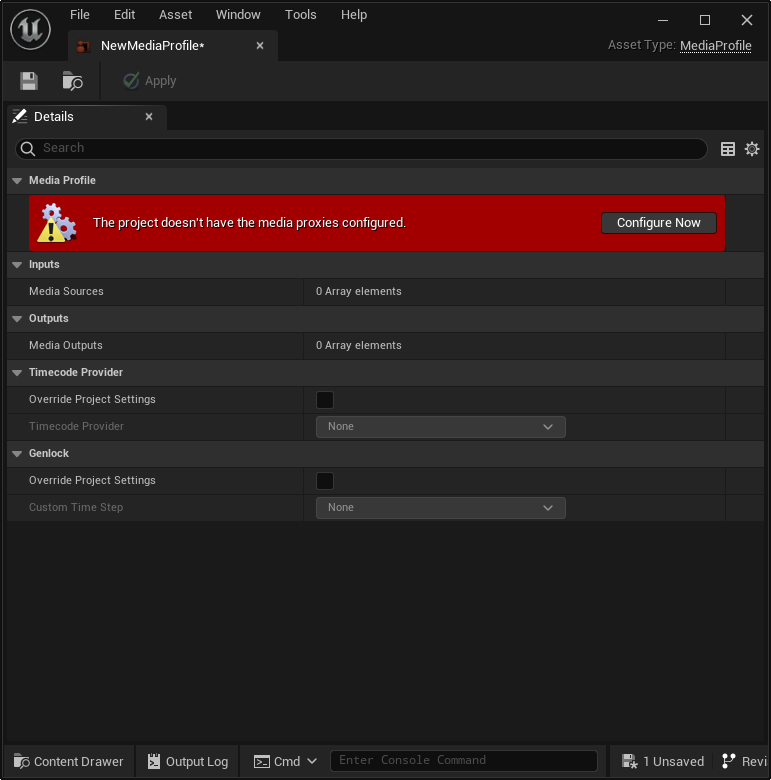Focus the Details search field
The width and height of the screenshot is (771, 780).
click(x=361, y=148)
